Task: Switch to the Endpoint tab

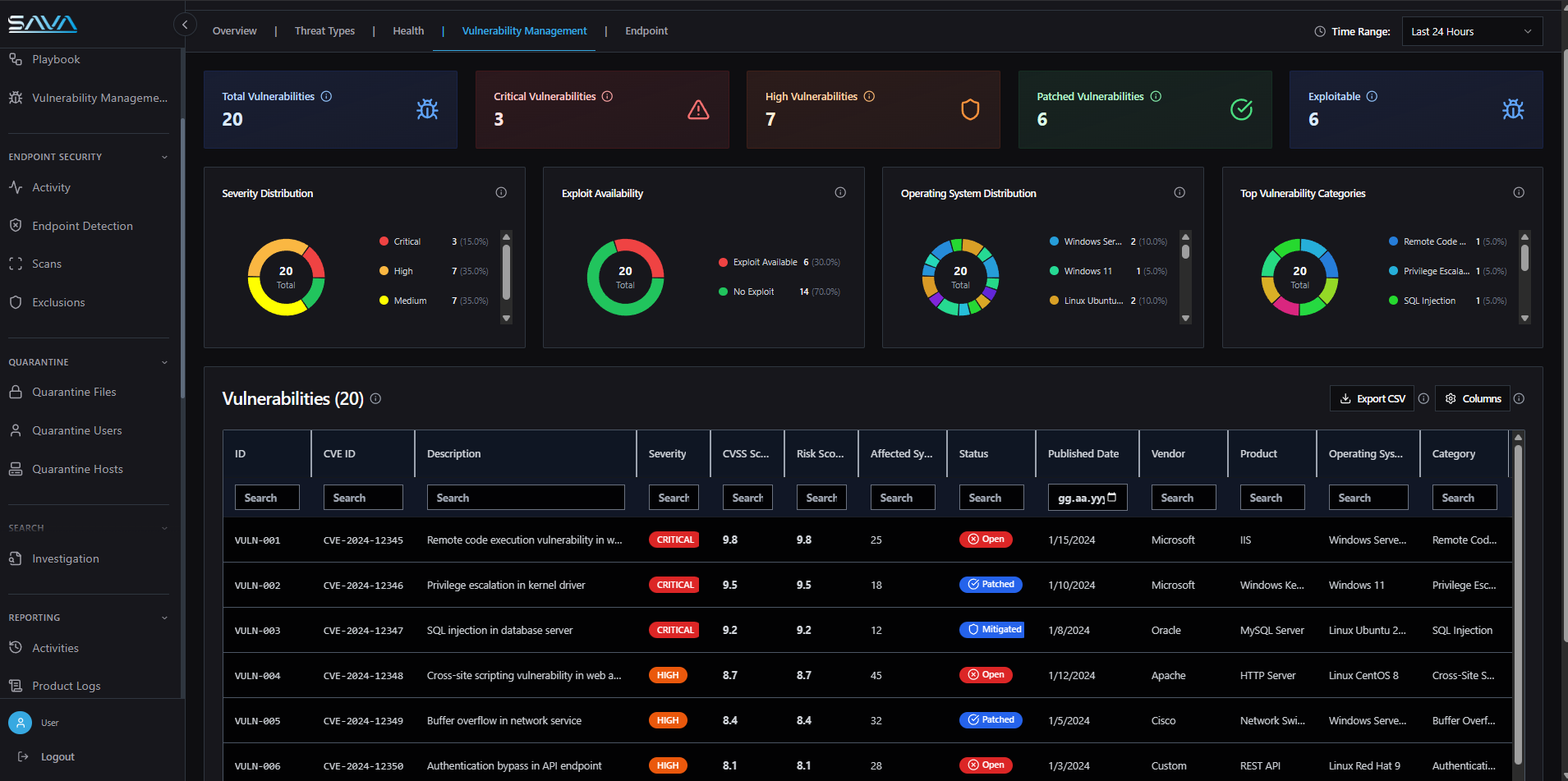Action: [646, 31]
